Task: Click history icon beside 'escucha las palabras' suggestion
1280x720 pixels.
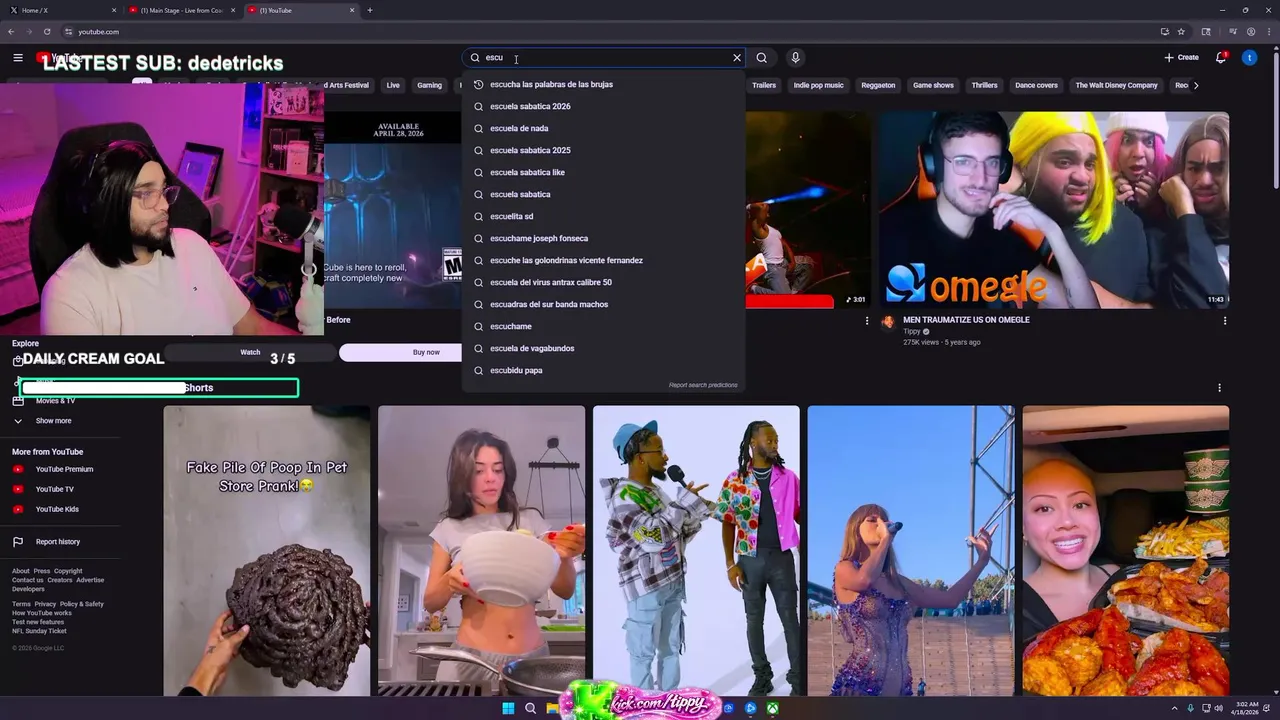Action: pyautogui.click(x=478, y=84)
